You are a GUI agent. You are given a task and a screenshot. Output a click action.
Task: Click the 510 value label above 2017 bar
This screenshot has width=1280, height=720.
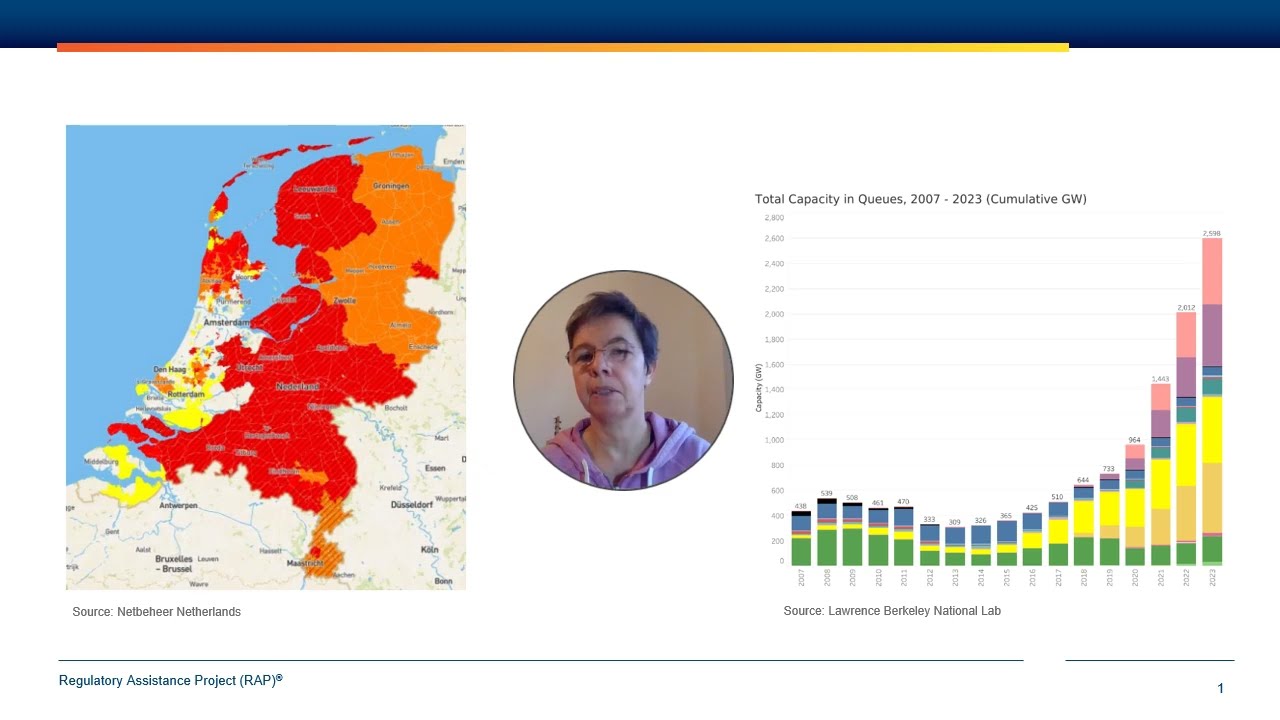click(x=1058, y=497)
